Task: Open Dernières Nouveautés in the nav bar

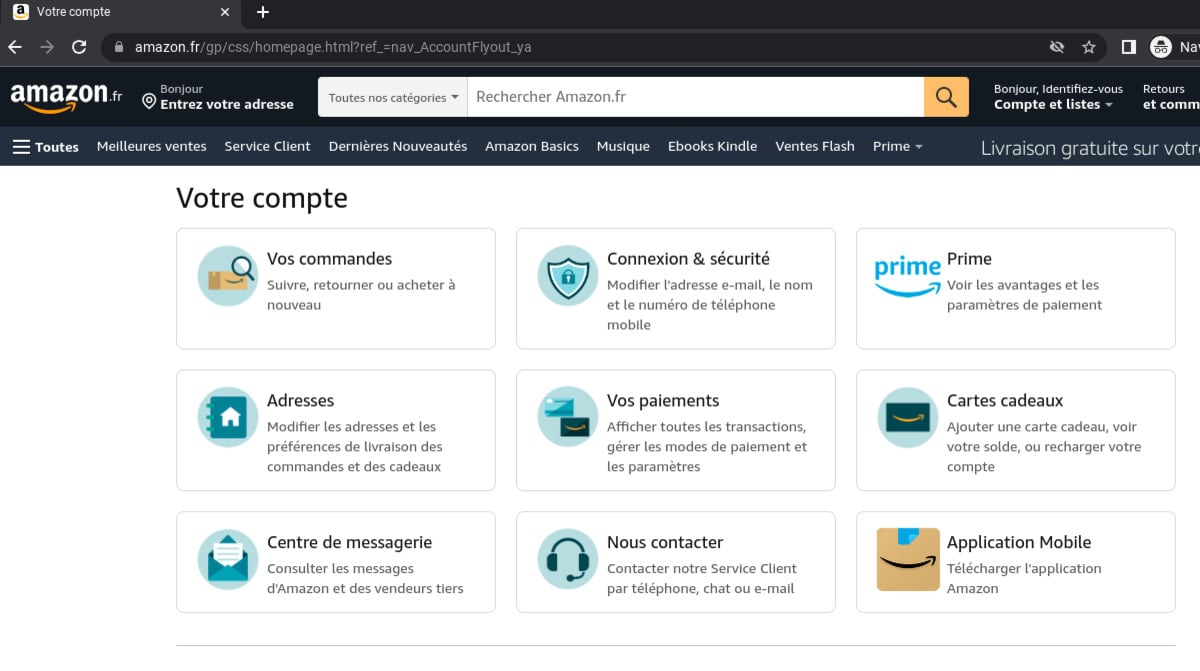Action: (398, 146)
